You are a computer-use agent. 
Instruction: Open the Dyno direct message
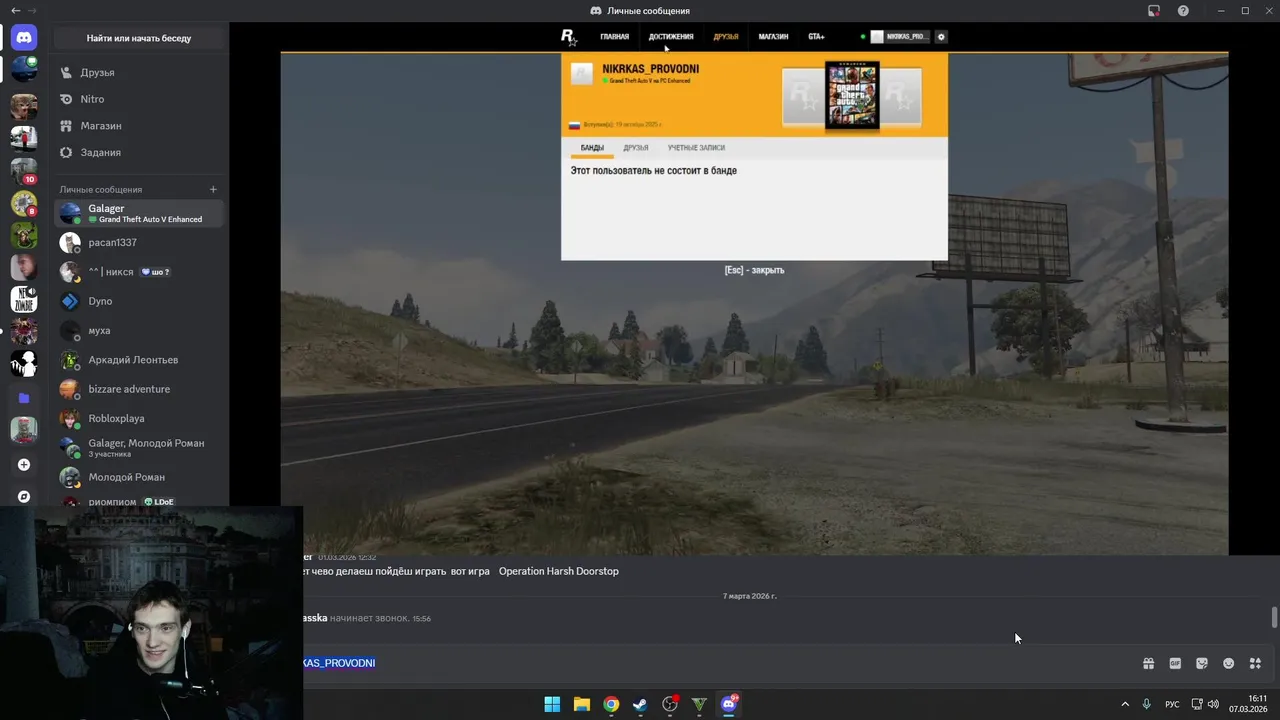pos(139,301)
